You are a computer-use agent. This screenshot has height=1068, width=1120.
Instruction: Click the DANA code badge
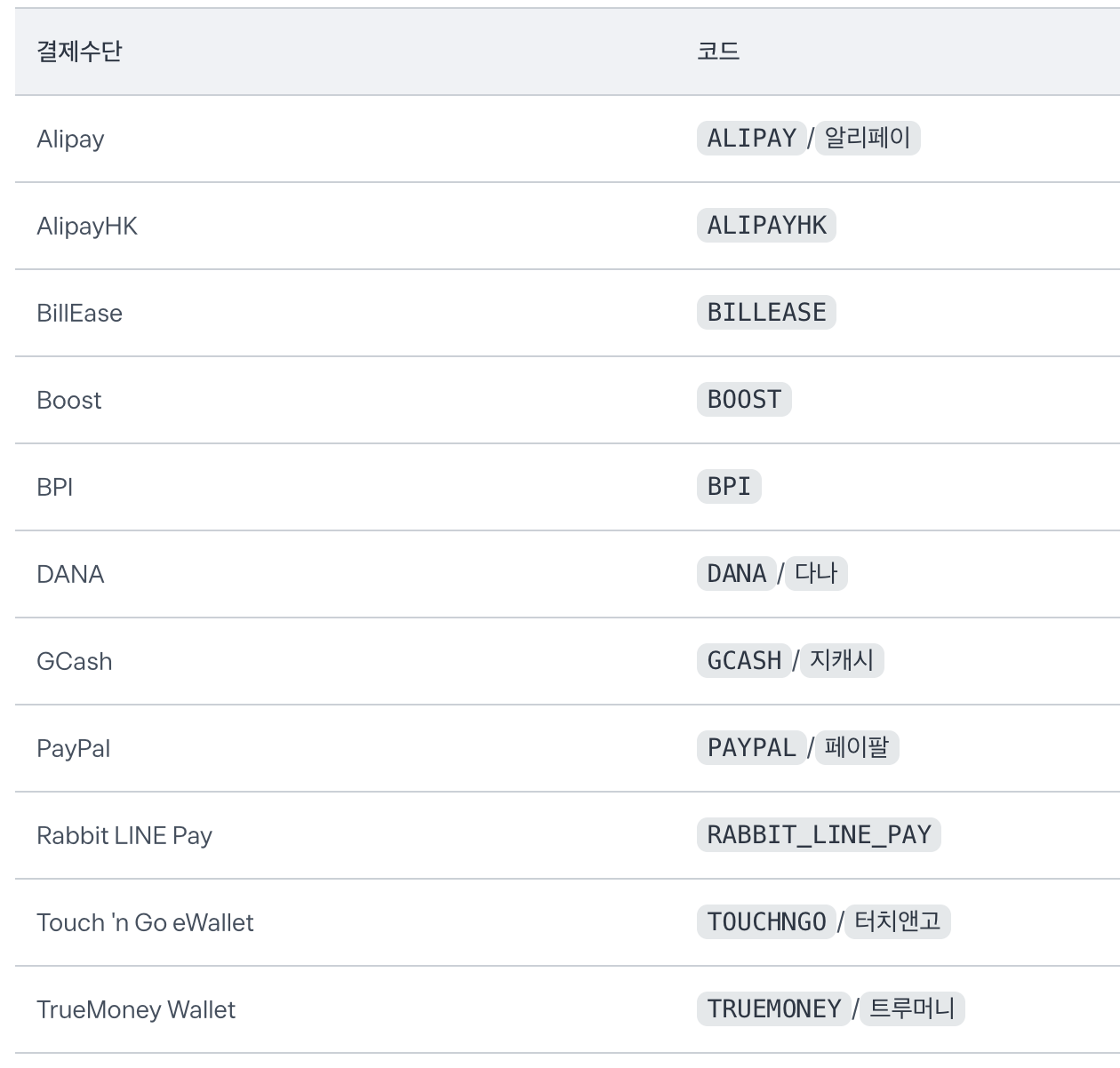(x=736, y=574)
